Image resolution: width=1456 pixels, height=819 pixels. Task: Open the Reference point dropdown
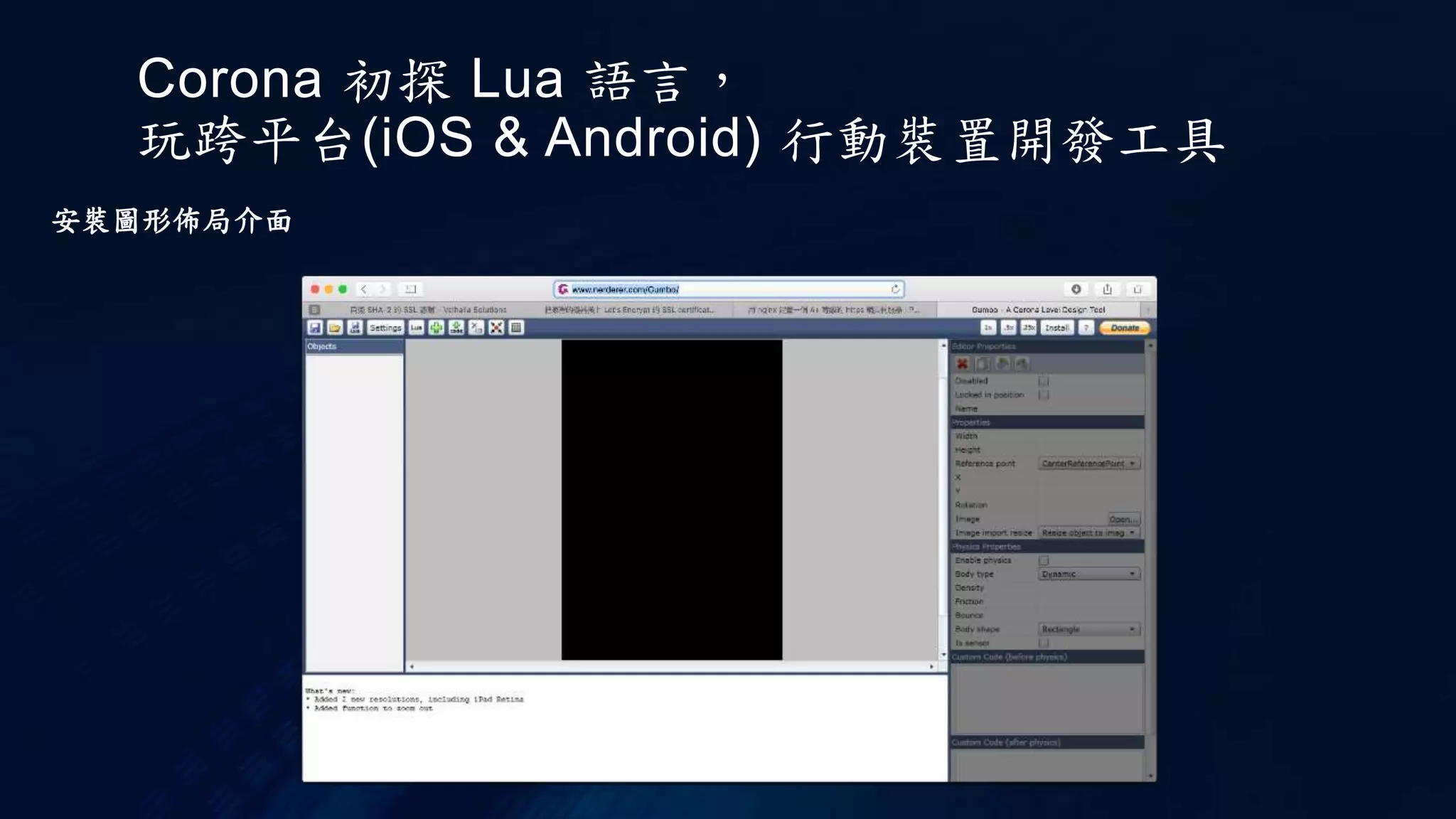(1089, 464)
